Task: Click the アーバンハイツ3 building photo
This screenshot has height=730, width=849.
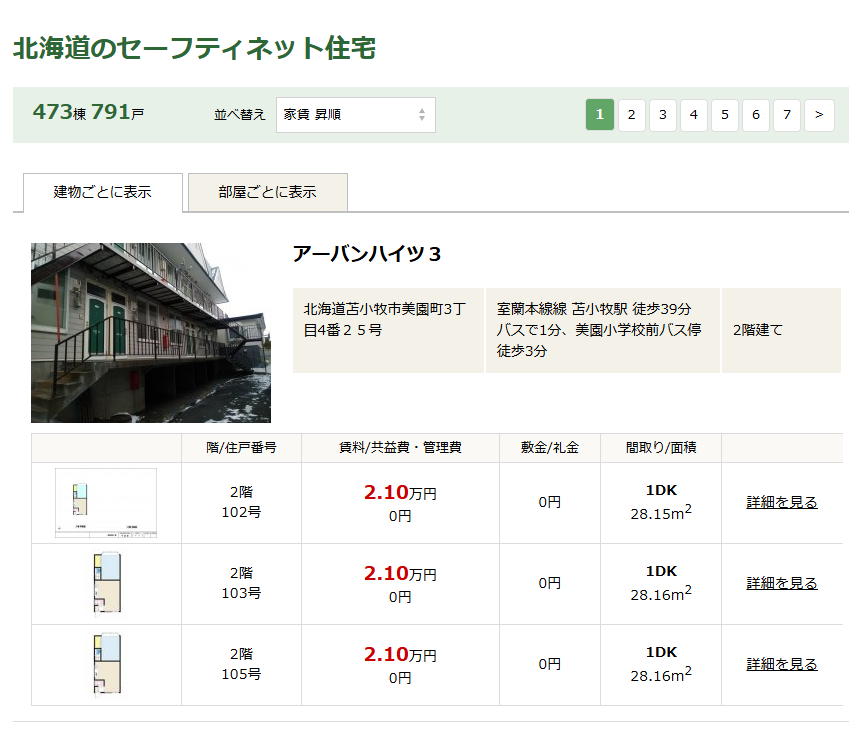Action: (150, 332)
